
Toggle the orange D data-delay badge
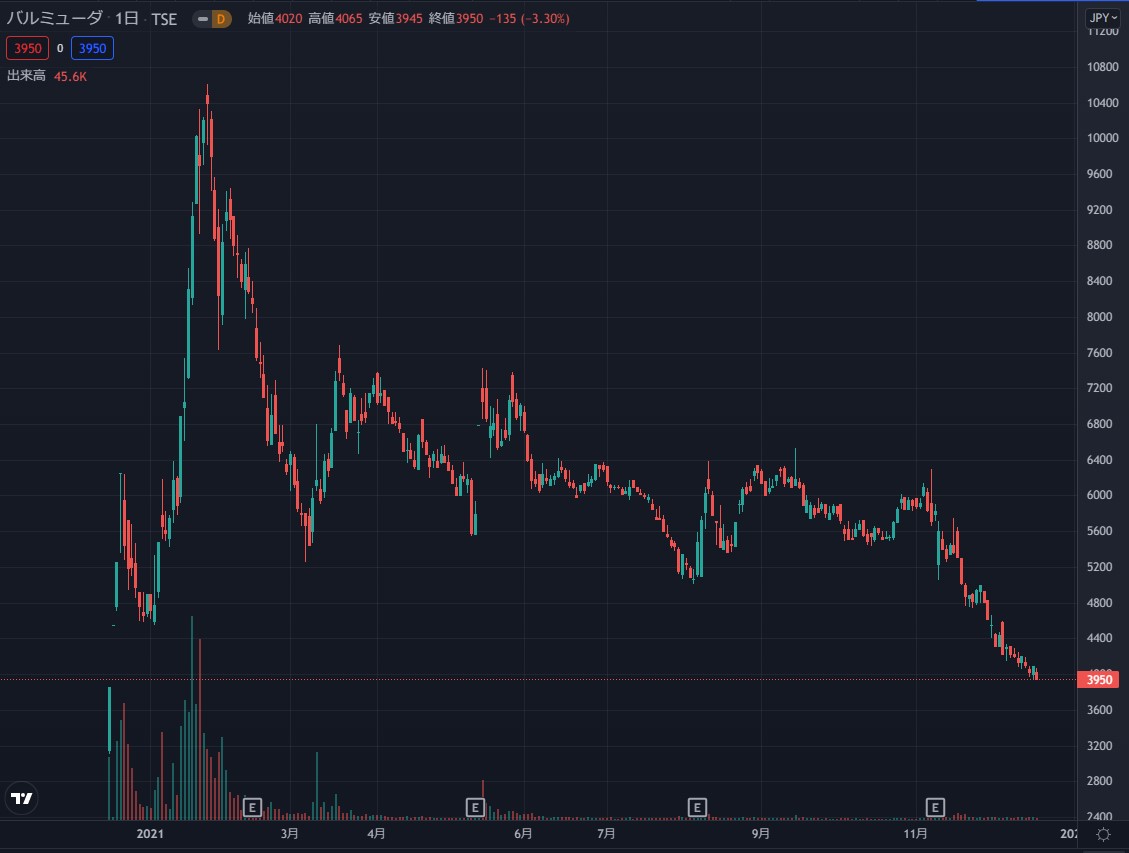pyautogui.click(x=221, y=19)
